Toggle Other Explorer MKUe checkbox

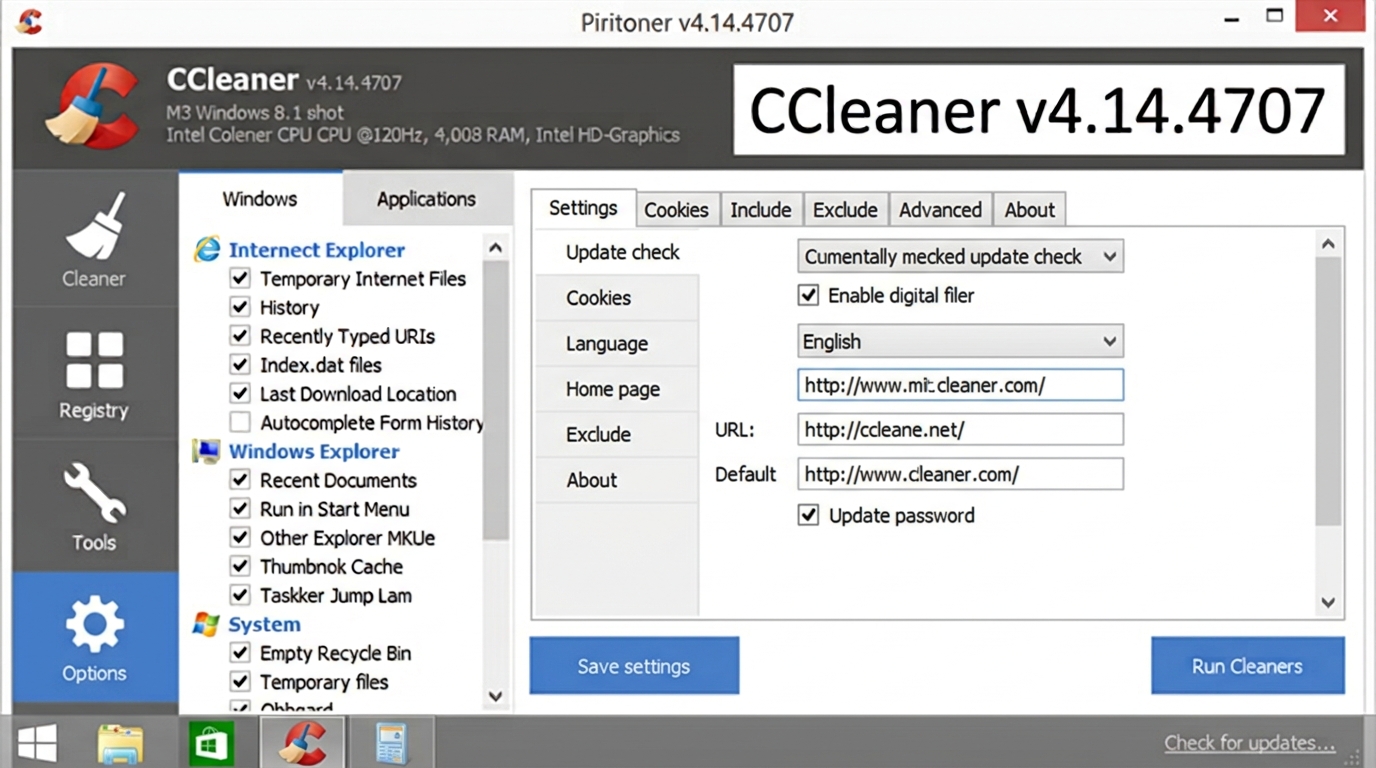pyautogui.click(x=240, y=537)
